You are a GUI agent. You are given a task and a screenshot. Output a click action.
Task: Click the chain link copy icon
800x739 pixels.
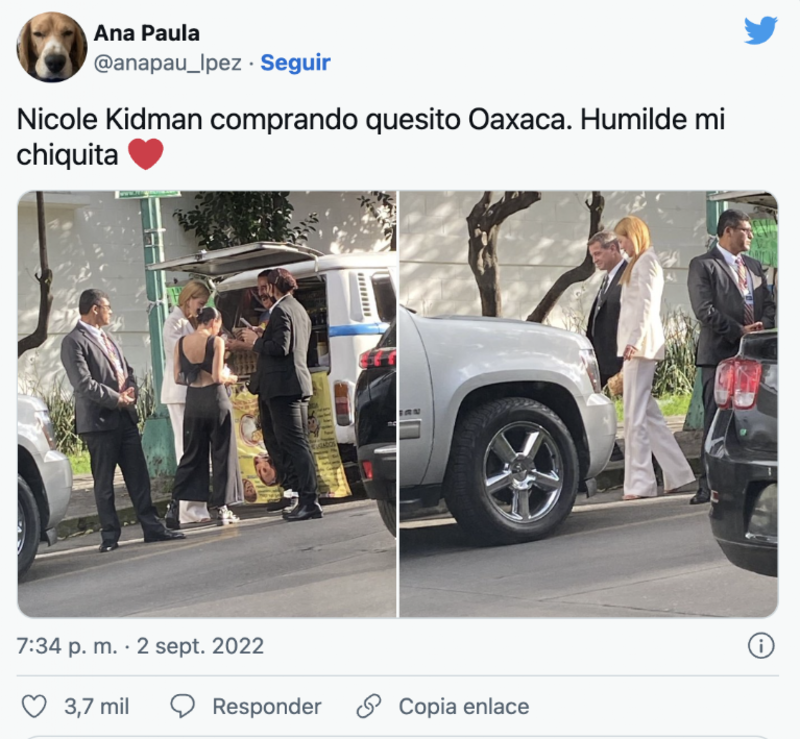point(369,706)
